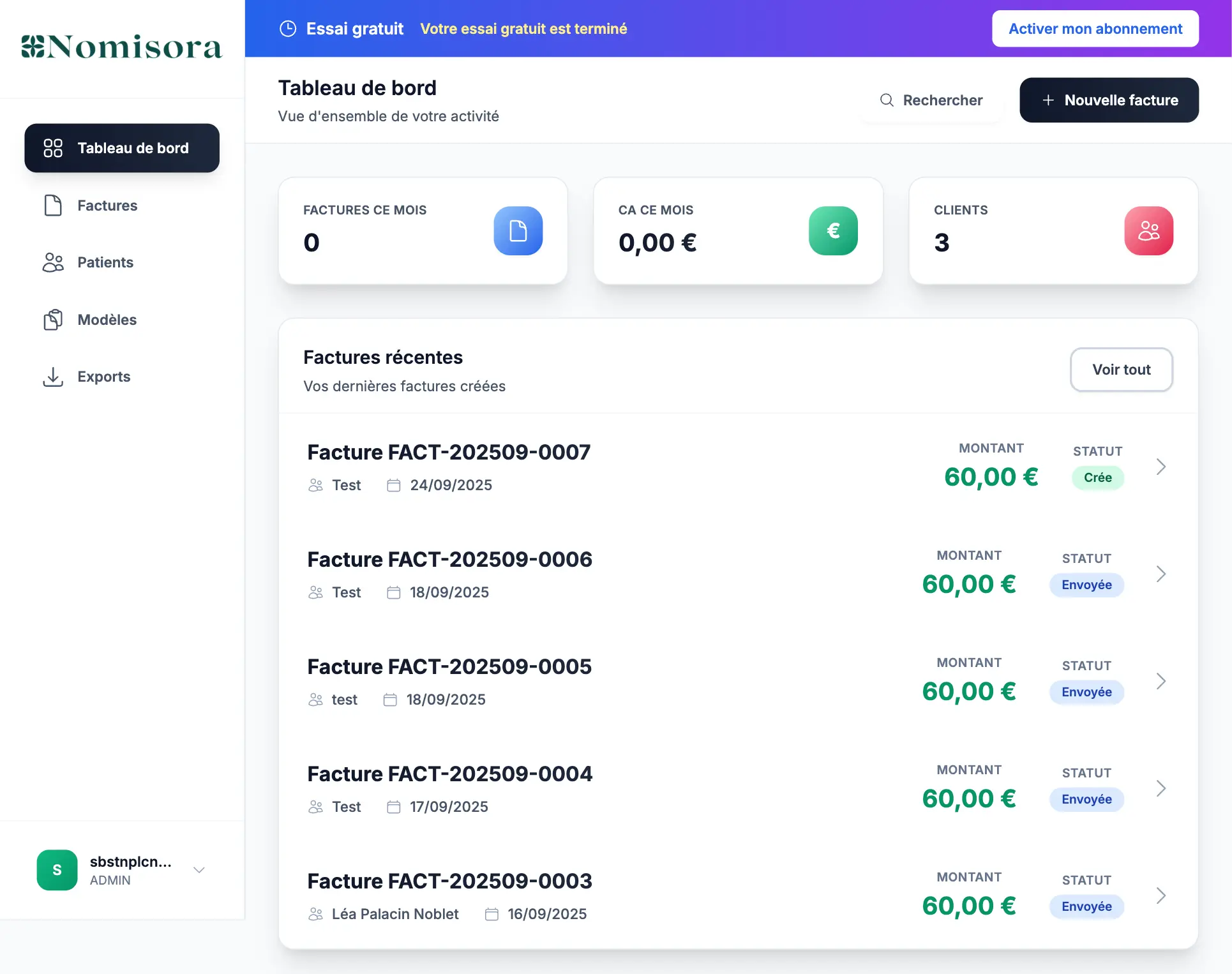Click the Modèles clipboard icon in sidebar

pos(53,320)
